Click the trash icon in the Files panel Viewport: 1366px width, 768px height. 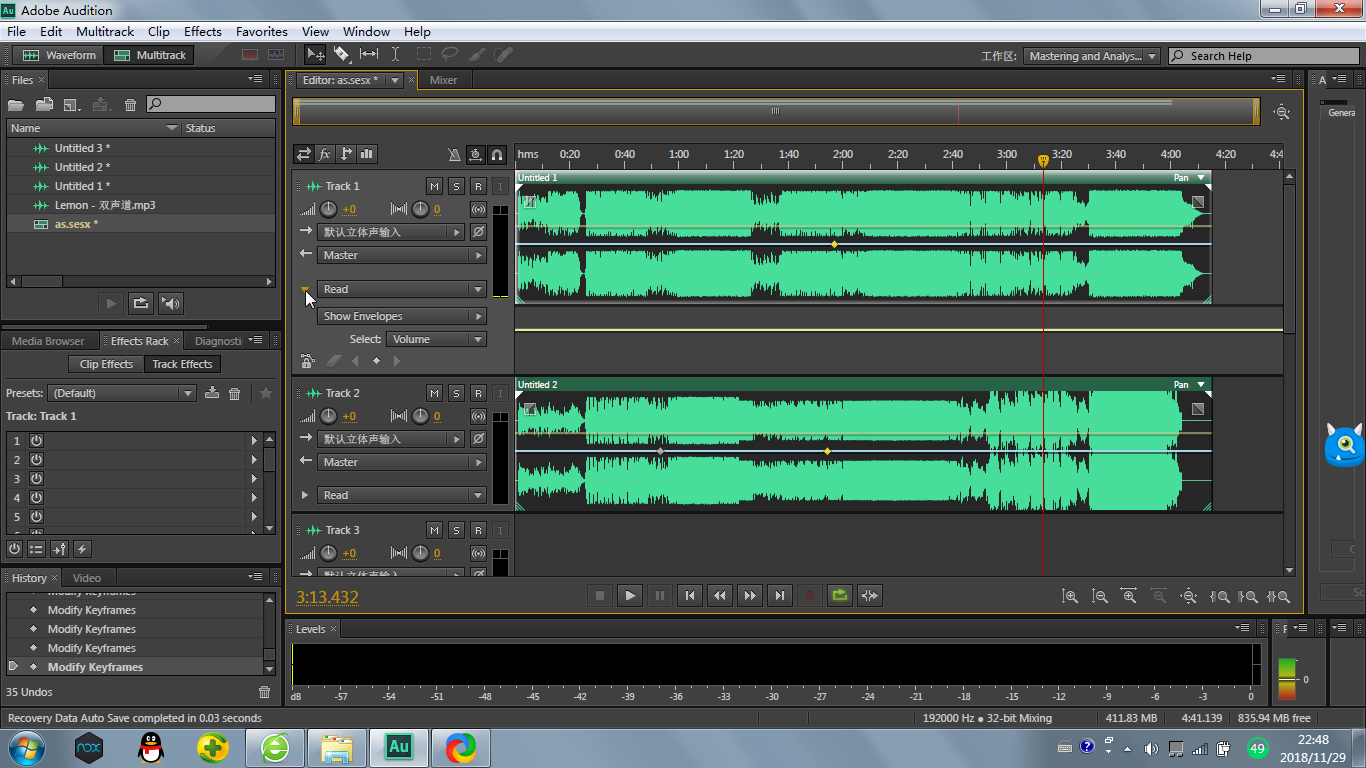(x=130, y=104)
